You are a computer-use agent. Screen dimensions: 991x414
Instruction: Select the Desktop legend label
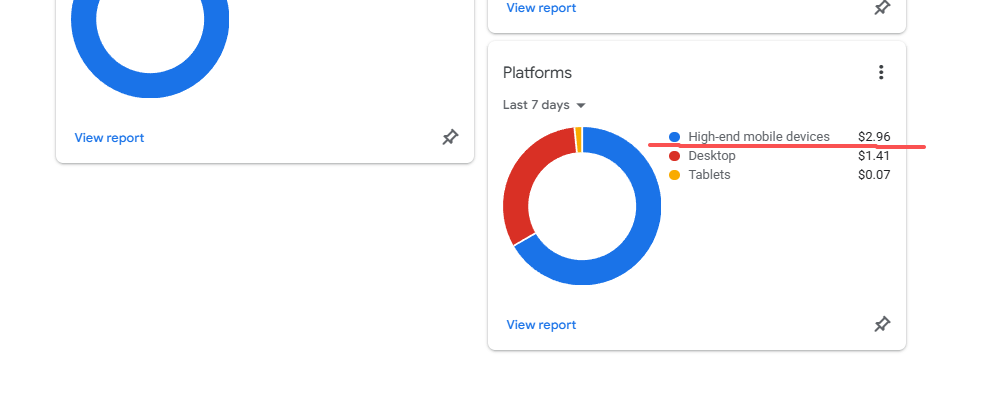[712, 156]
